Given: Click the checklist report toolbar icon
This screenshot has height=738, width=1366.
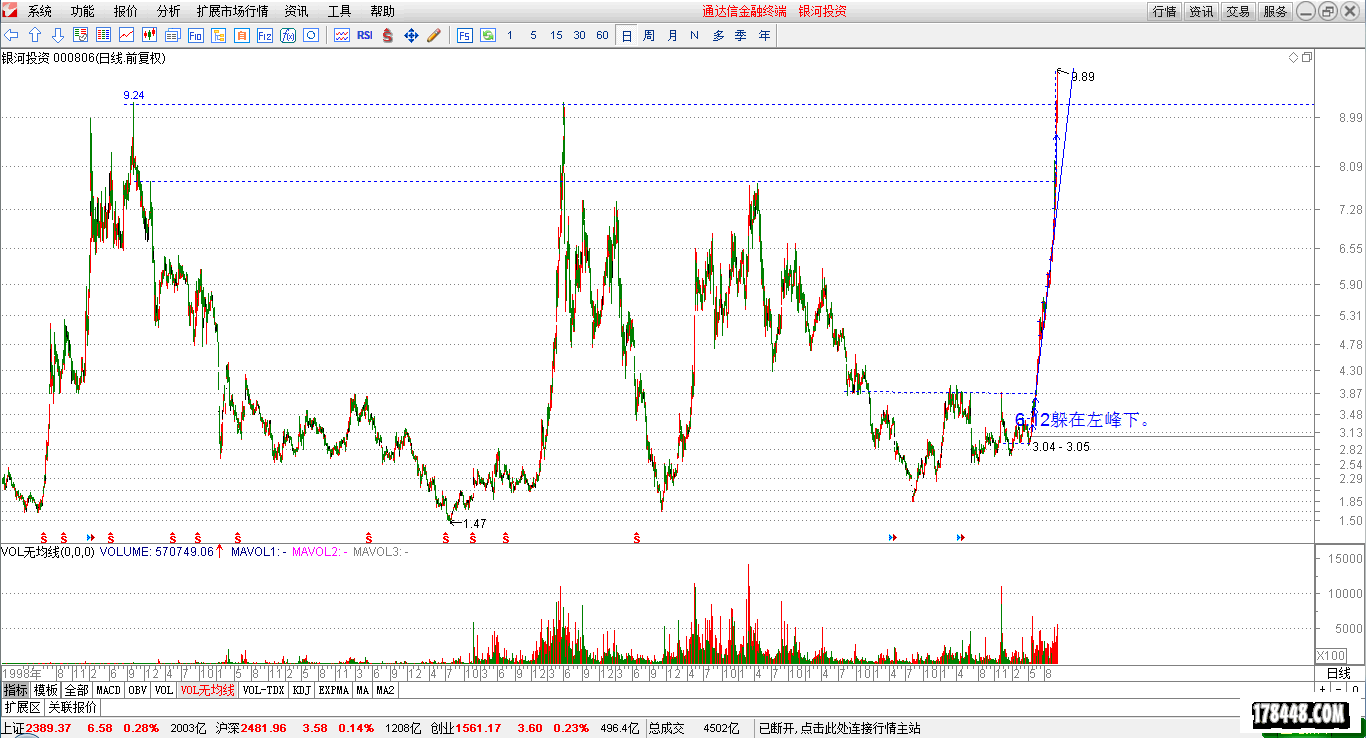Looking at the screenshot, I should [80, 35].
